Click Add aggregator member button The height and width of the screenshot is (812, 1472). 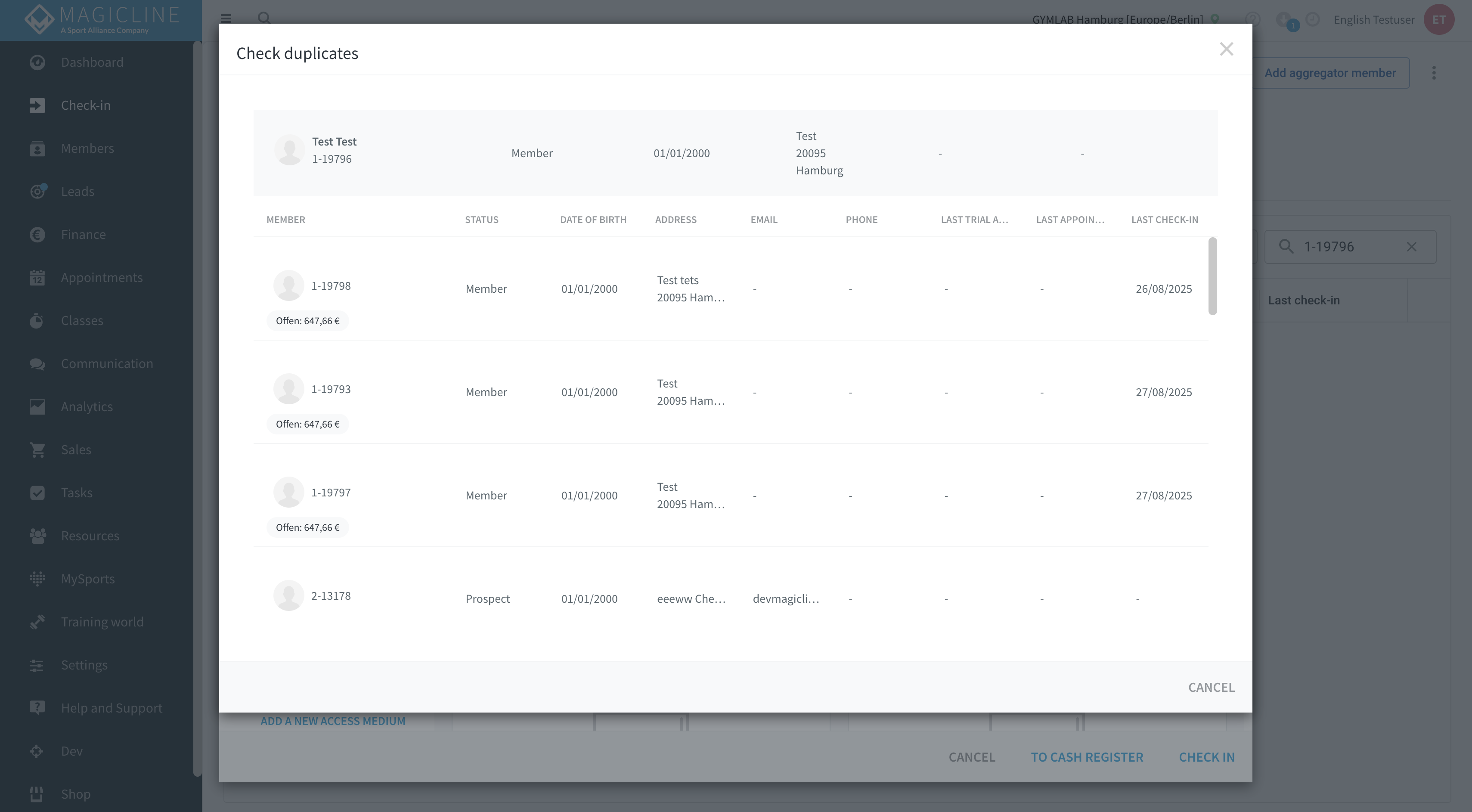coord(1330,73)
